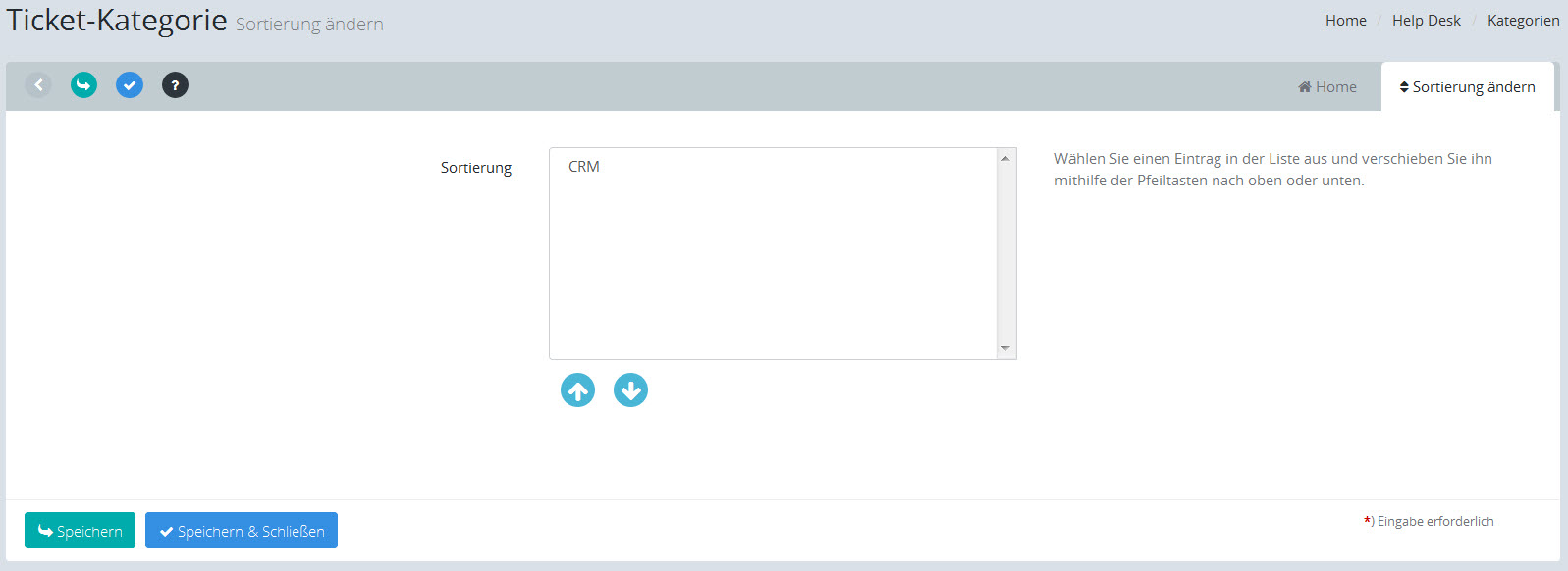Viewport: 1568px width, 571px height.
Task: Click the Sortierung field label
Action: pos(476,168)
